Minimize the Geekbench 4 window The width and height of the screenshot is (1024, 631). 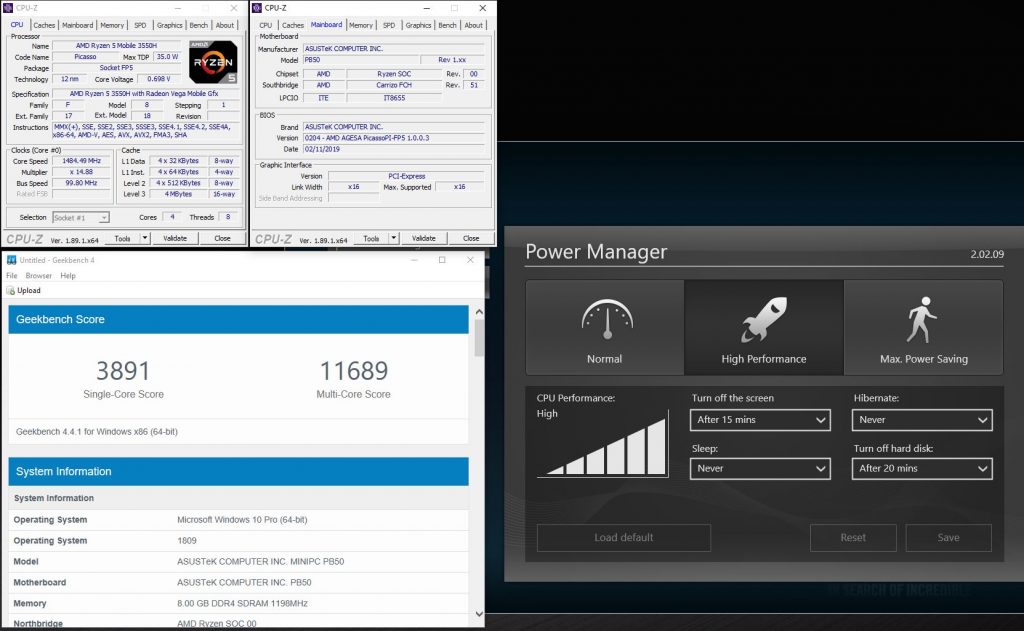(413, 260)
